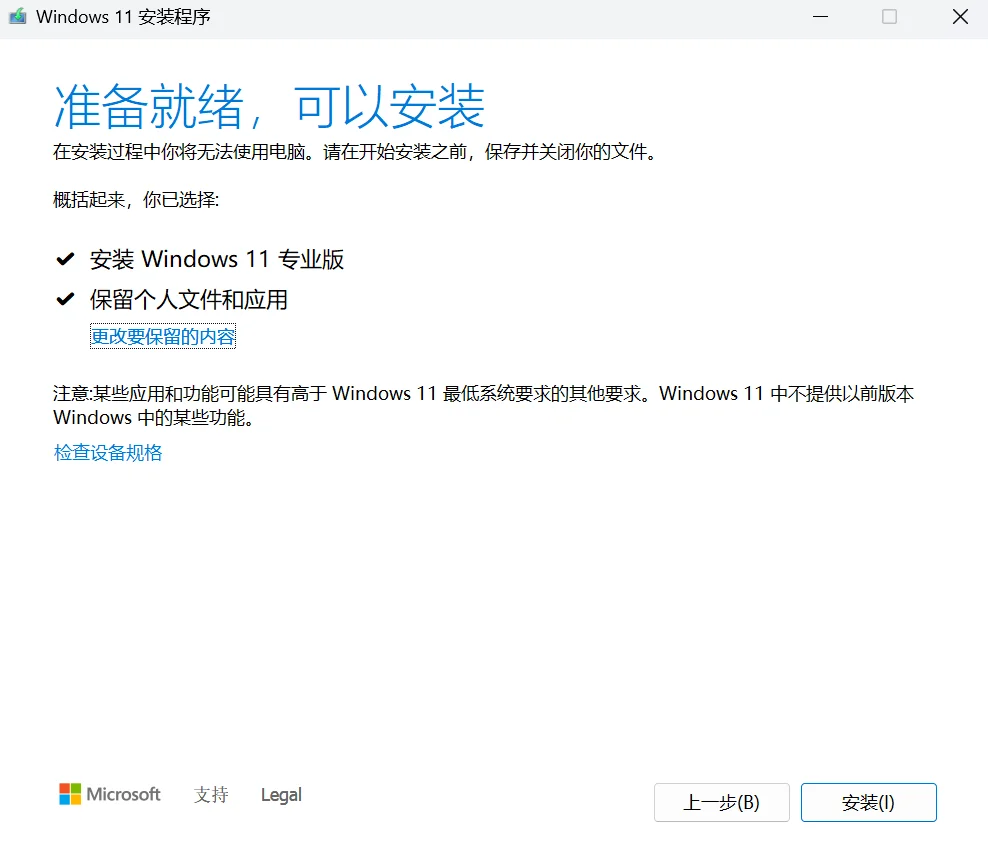Click the 安装(I) button to begin installation
The width and height of the screenshot is (988, 853).
click(x=868, y=802)
